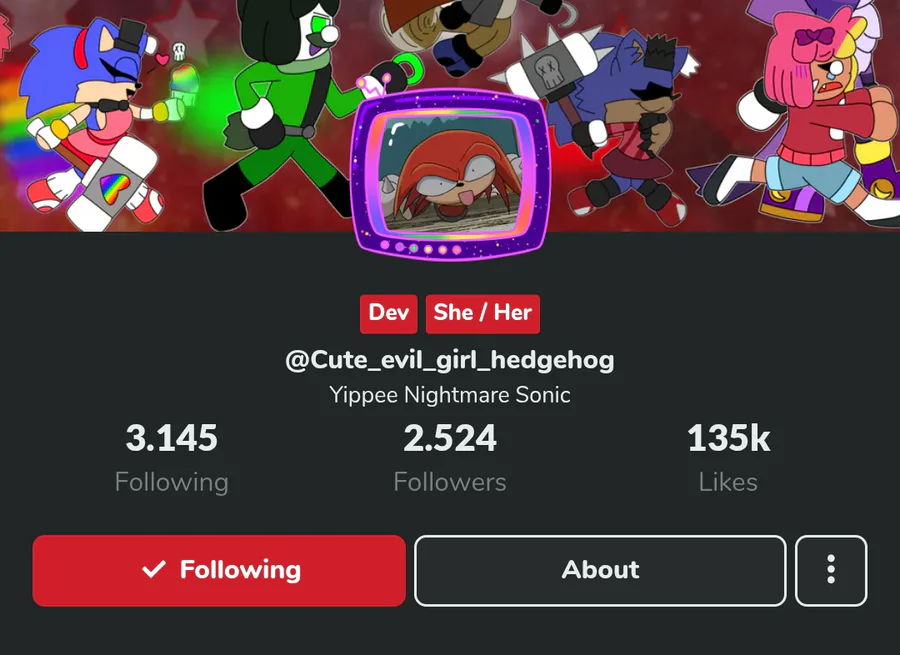Click the Followers label under 2.524
The height and width of the screenshot is (655, 900).
449,482
